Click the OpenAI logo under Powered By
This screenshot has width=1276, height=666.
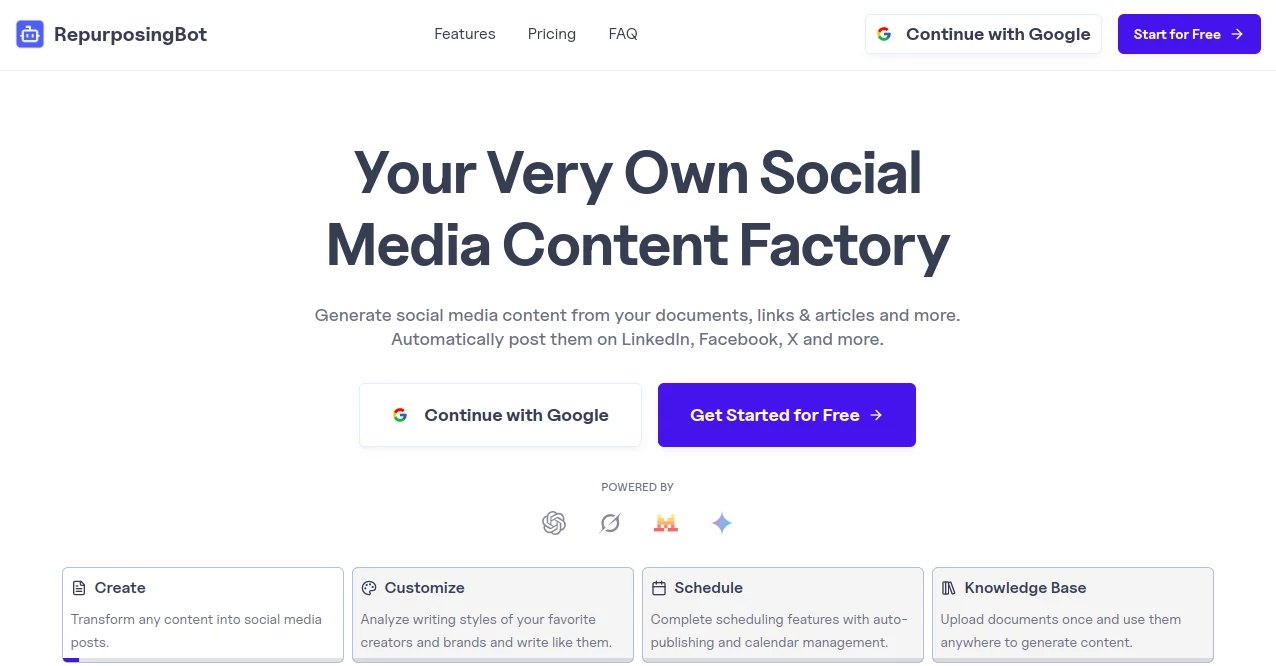click(x=554, y=523)
